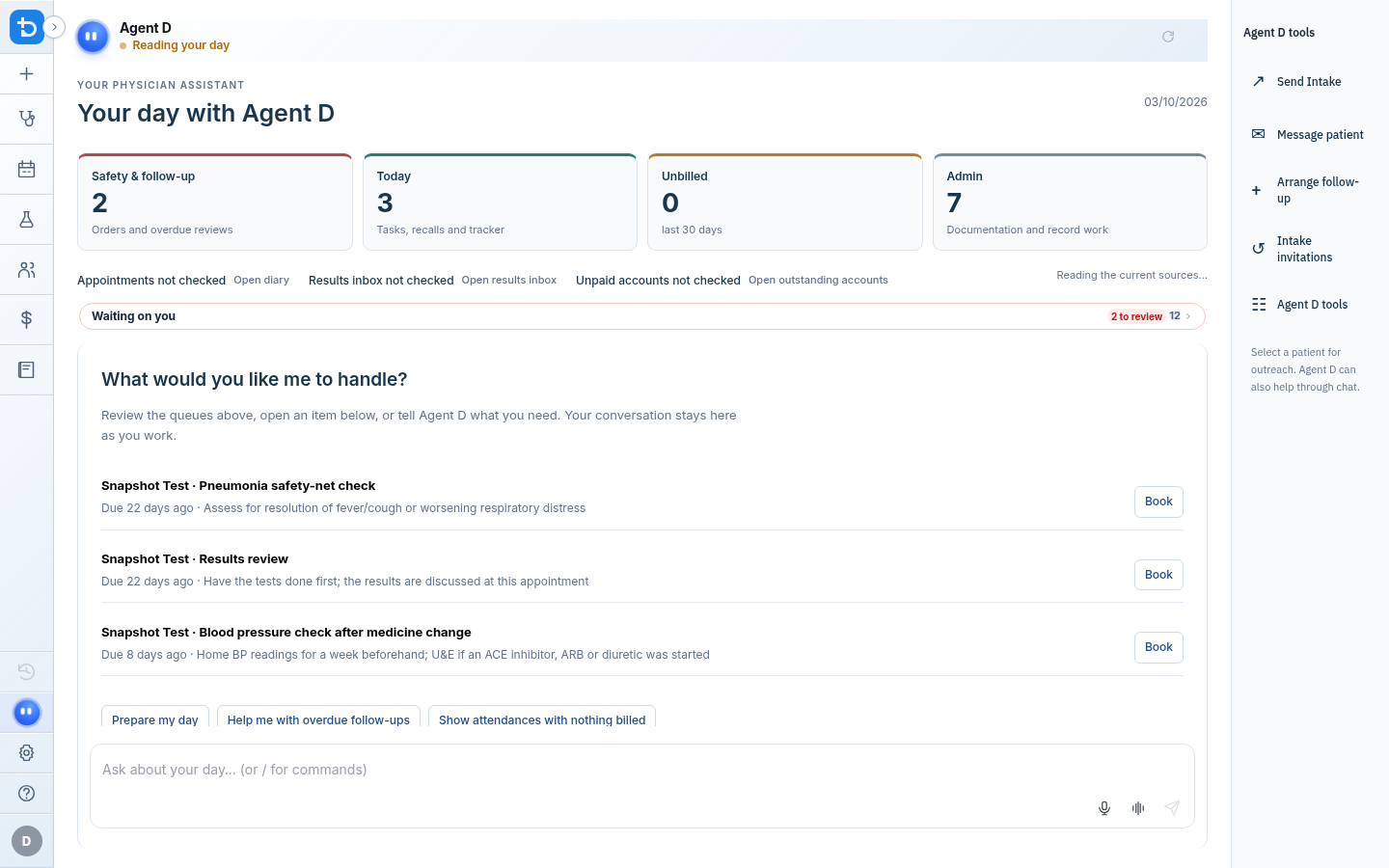Click the Prepare my day suggestion
Viewport: 1389px width, 868px height.
coord(155,719)
